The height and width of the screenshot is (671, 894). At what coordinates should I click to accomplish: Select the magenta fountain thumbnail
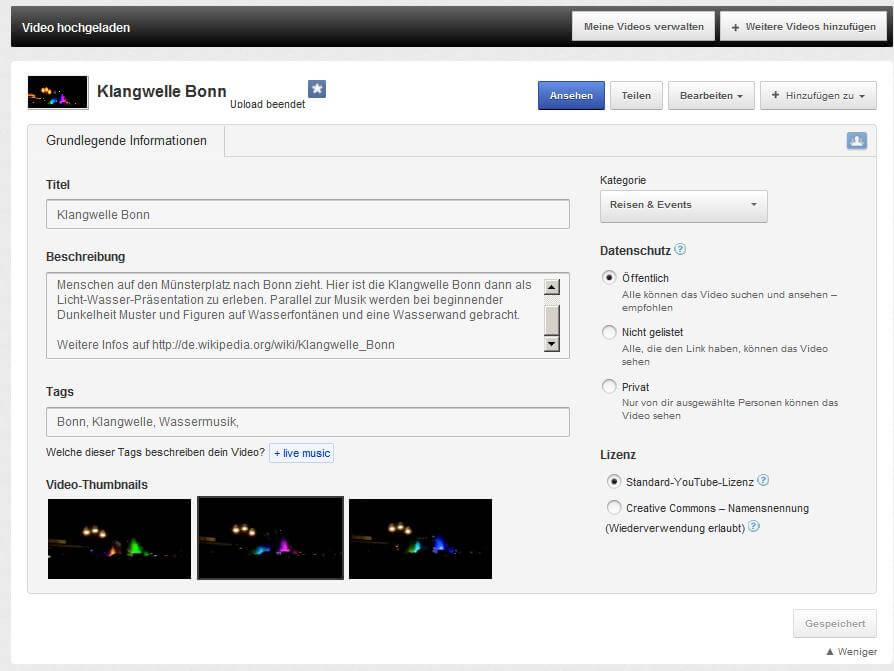tap(270, 538)
